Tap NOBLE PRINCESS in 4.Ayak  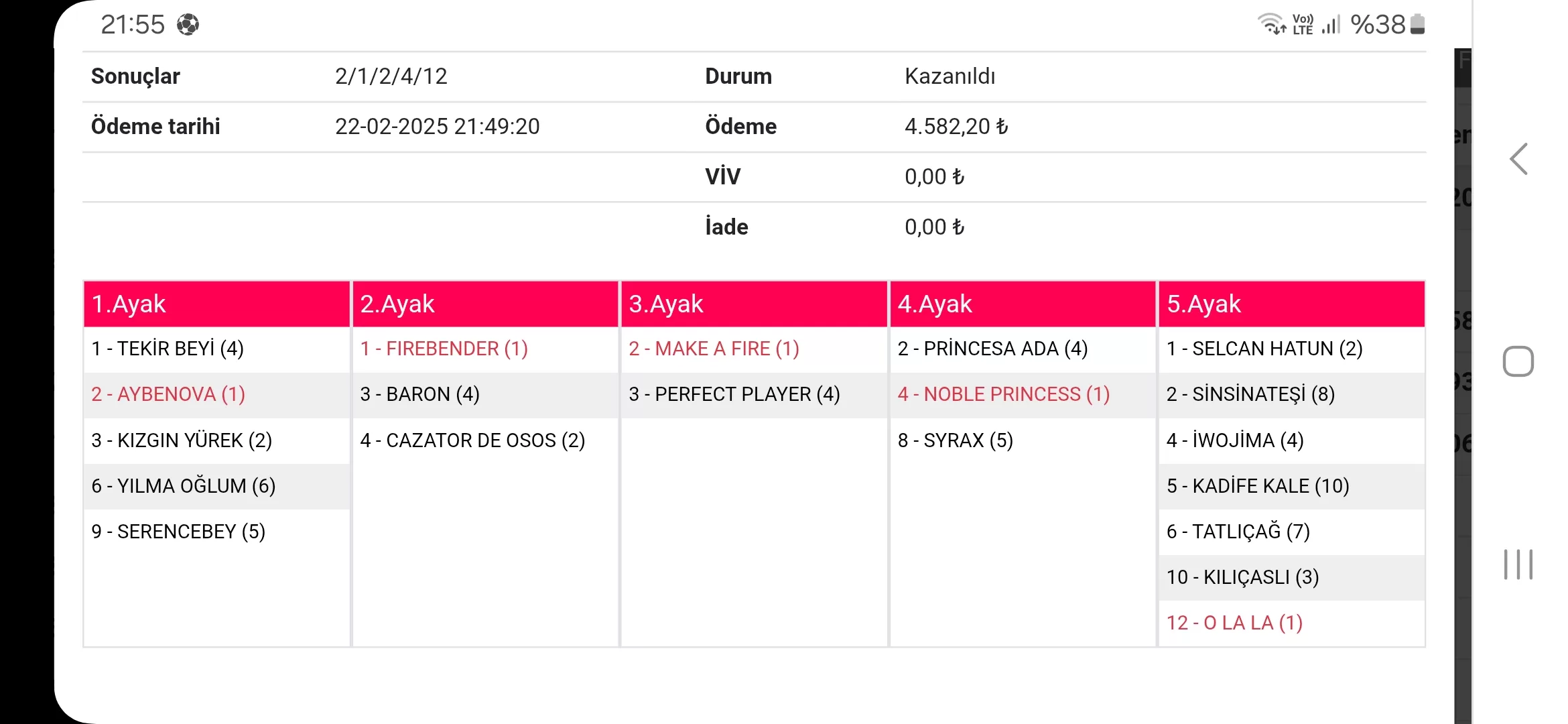pos(1003,394)
